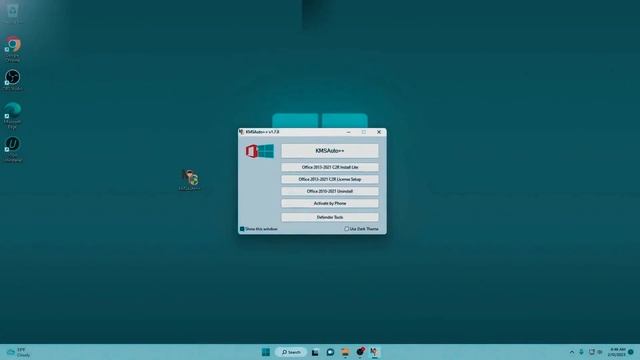Open the Windows Start menu
The image size is (640, 360).
click(266, 352)
